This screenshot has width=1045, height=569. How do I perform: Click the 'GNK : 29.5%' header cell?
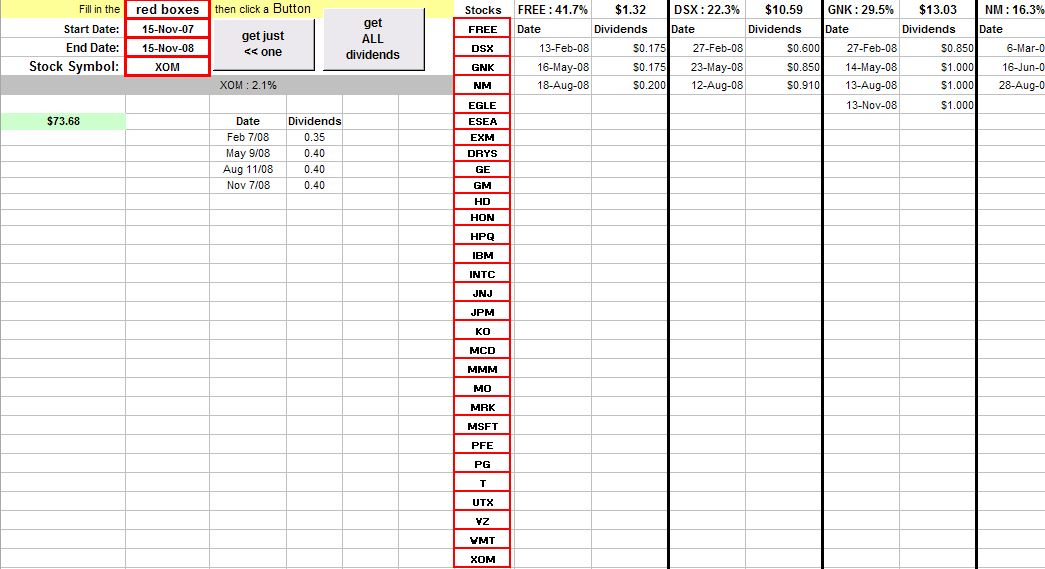(x=861, y=9)
